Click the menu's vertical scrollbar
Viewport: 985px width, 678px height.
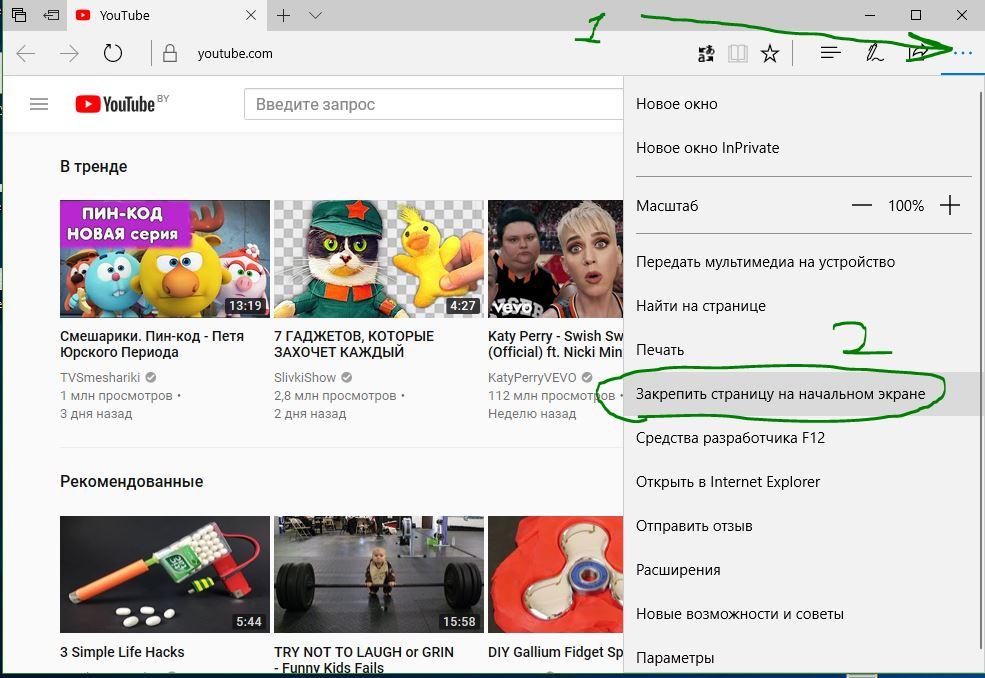pyautogui.click(x=981, y=369)
